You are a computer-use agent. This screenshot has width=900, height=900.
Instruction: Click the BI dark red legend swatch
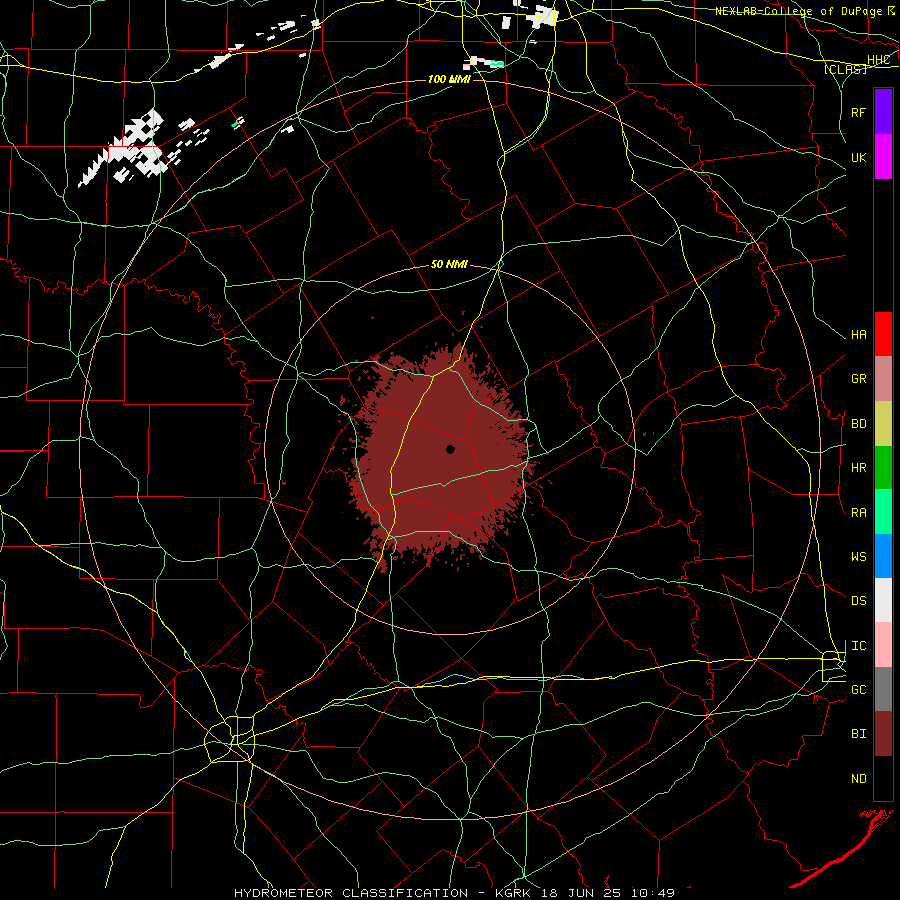883,734
